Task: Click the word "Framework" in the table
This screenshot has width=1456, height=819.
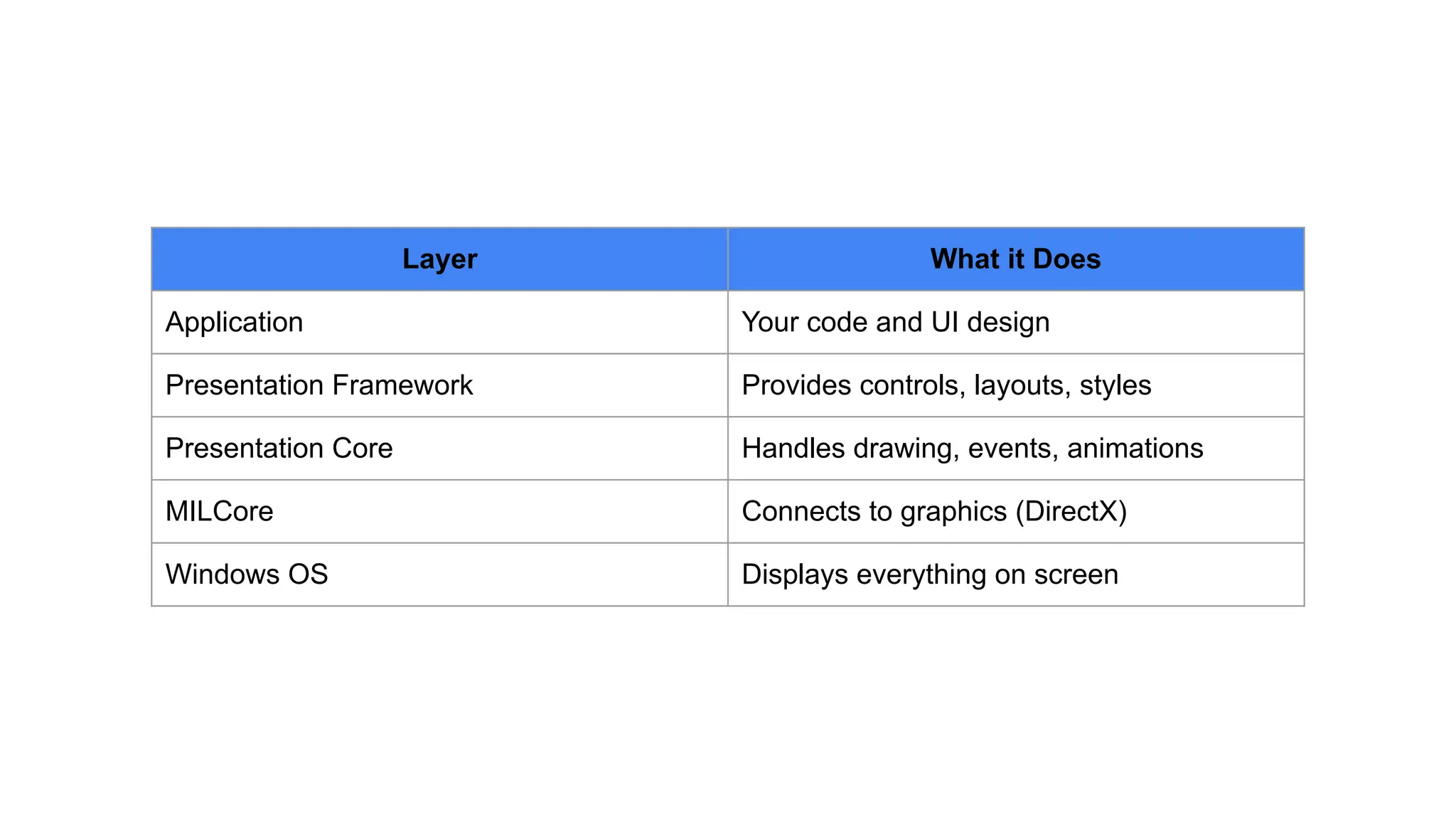Action: pyautogui.click(x=402, y=385)
